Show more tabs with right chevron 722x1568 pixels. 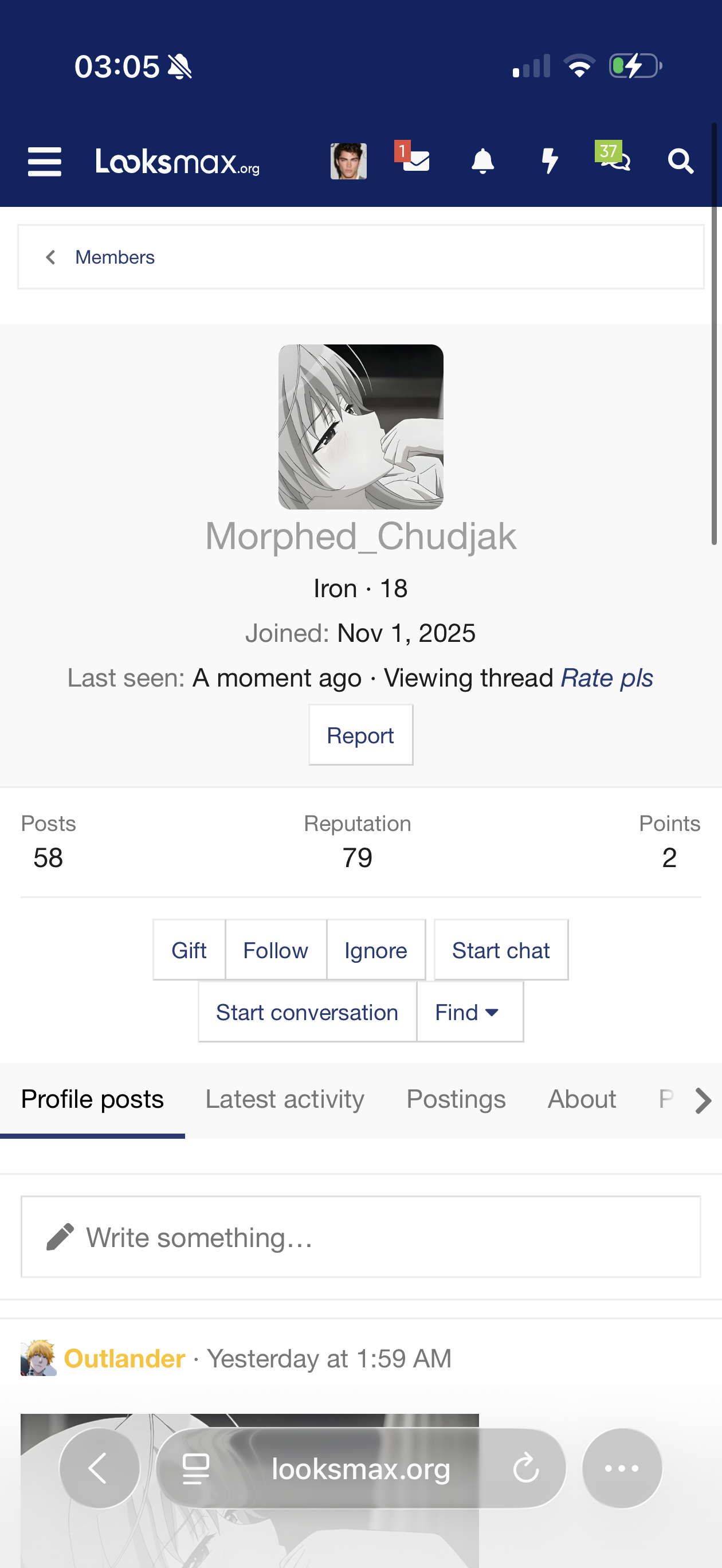[x=703, y=1100]
